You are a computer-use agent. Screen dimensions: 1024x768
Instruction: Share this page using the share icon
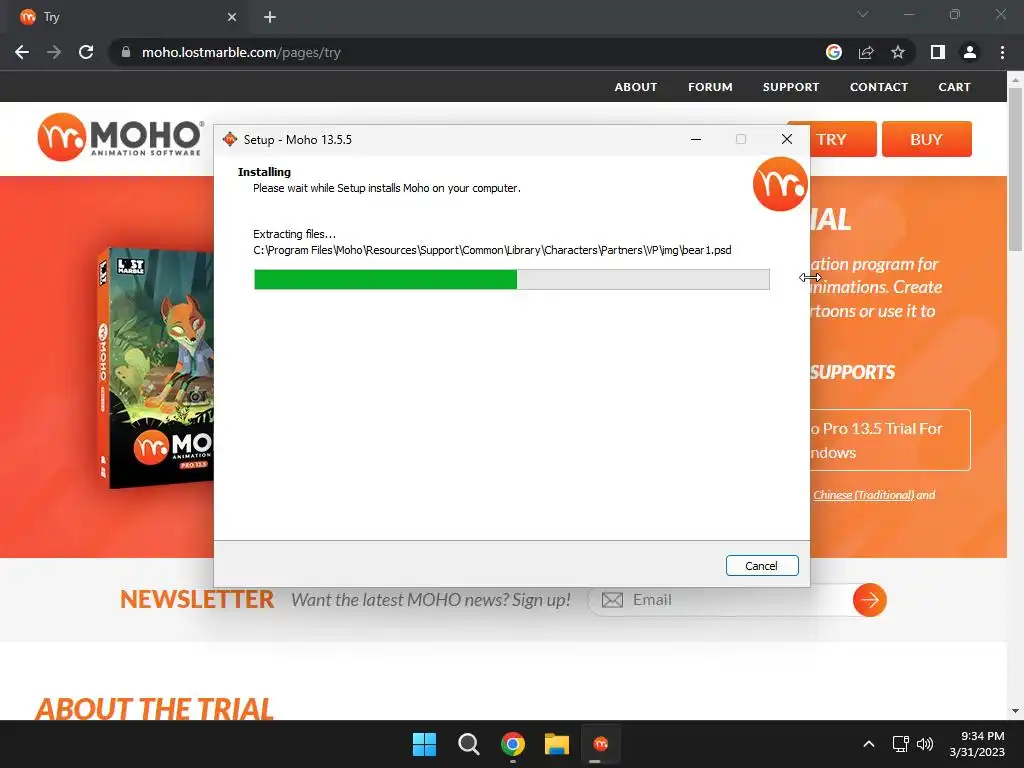866,52
